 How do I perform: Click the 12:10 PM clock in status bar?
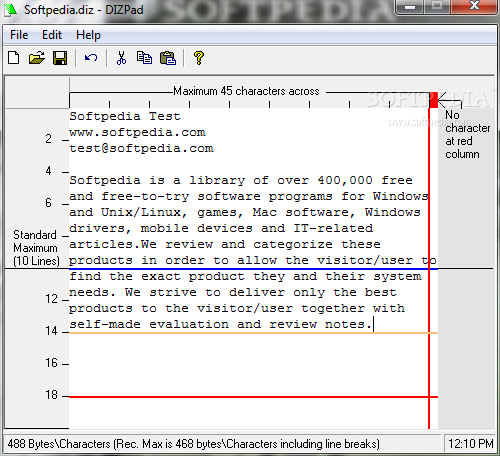click(470, 444)
